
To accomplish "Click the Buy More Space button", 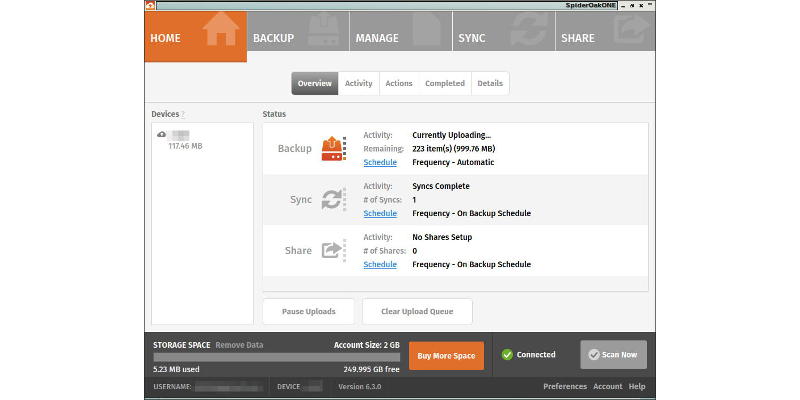I will (x=446, y=355).
